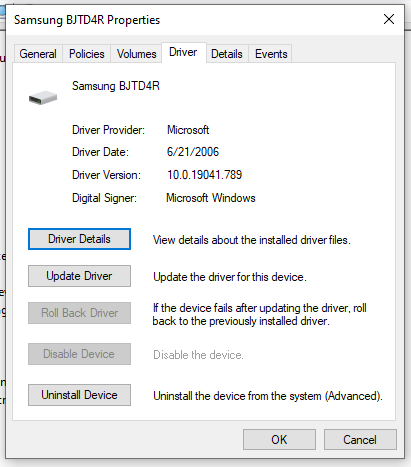The height and width of the screenshot is (467, 411).
Task: Close the Samsung BJTD4R Properties dialog
Action: pyautogui.click(x=389, y=19)
